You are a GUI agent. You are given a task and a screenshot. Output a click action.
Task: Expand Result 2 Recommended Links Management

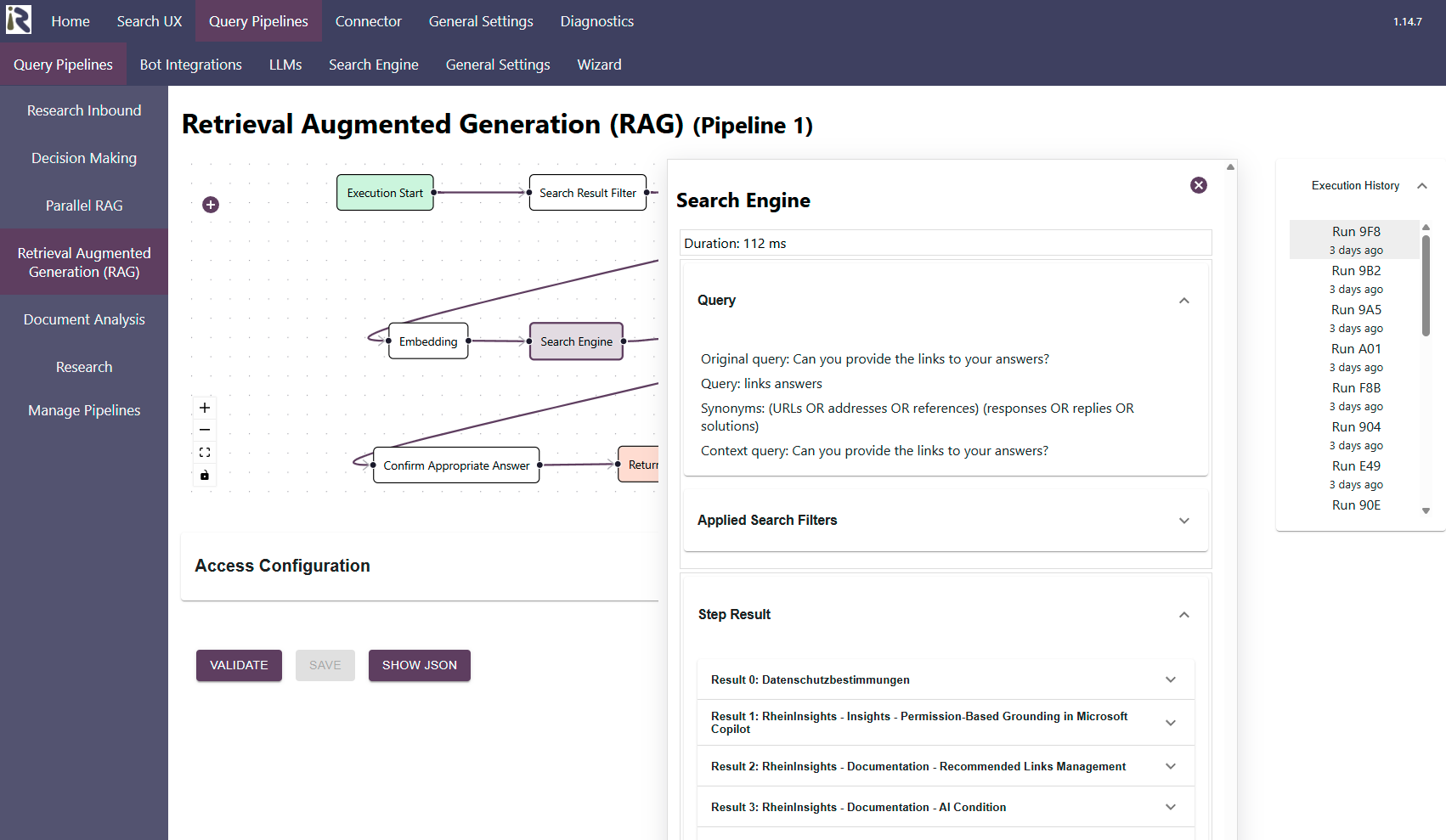(1170, 766)
